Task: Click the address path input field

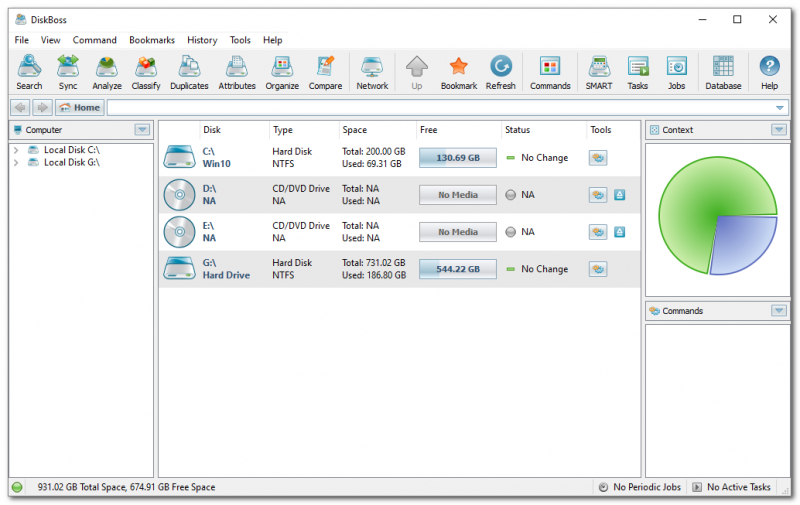Action: 440,107
